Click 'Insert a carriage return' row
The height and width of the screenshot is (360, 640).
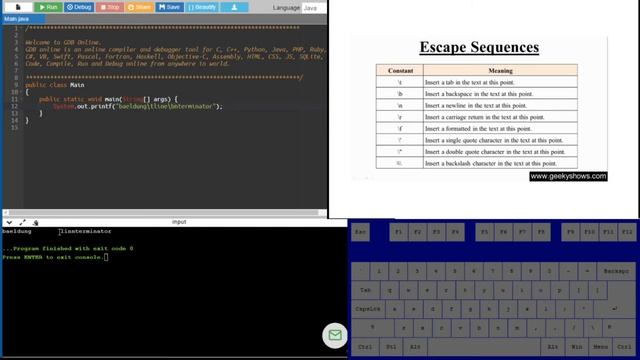[x=477, y=117]
